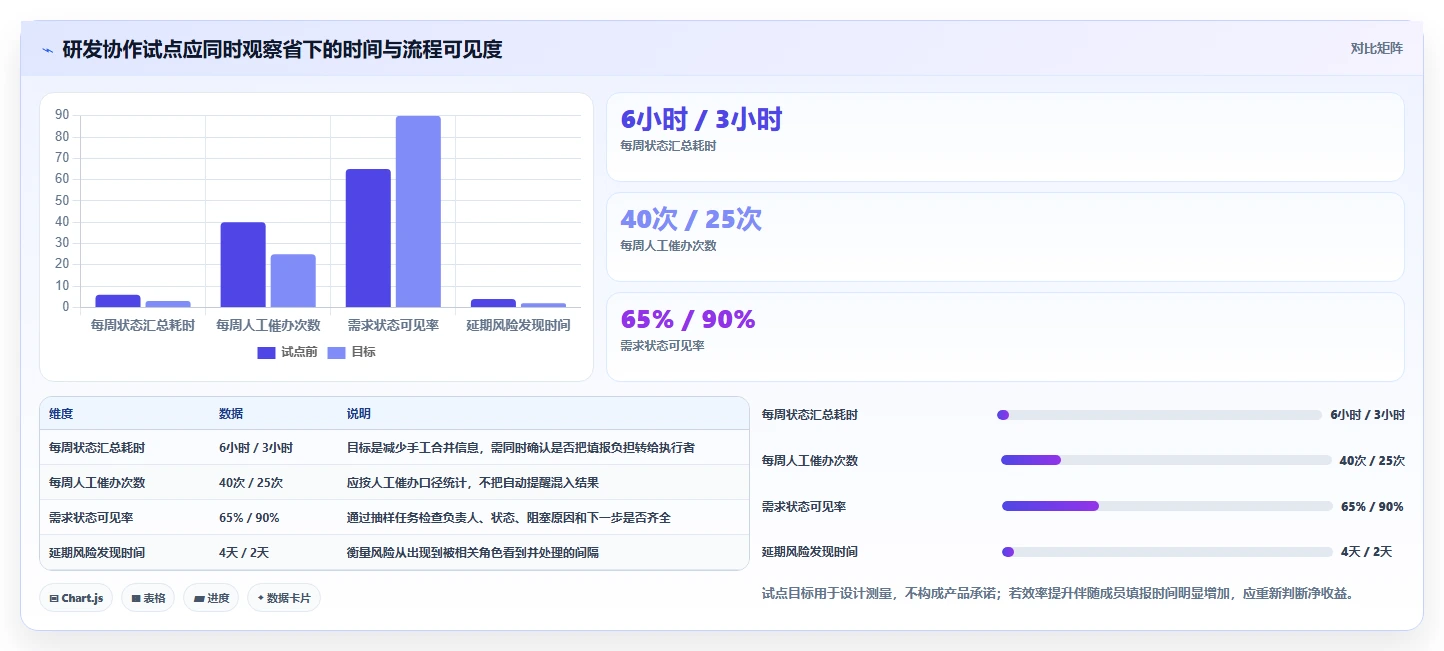The height and width of the screenshot is (651, 1444).
Task: Click chart axis label 每周状态汇总耗时
Action: pos(143,326)
